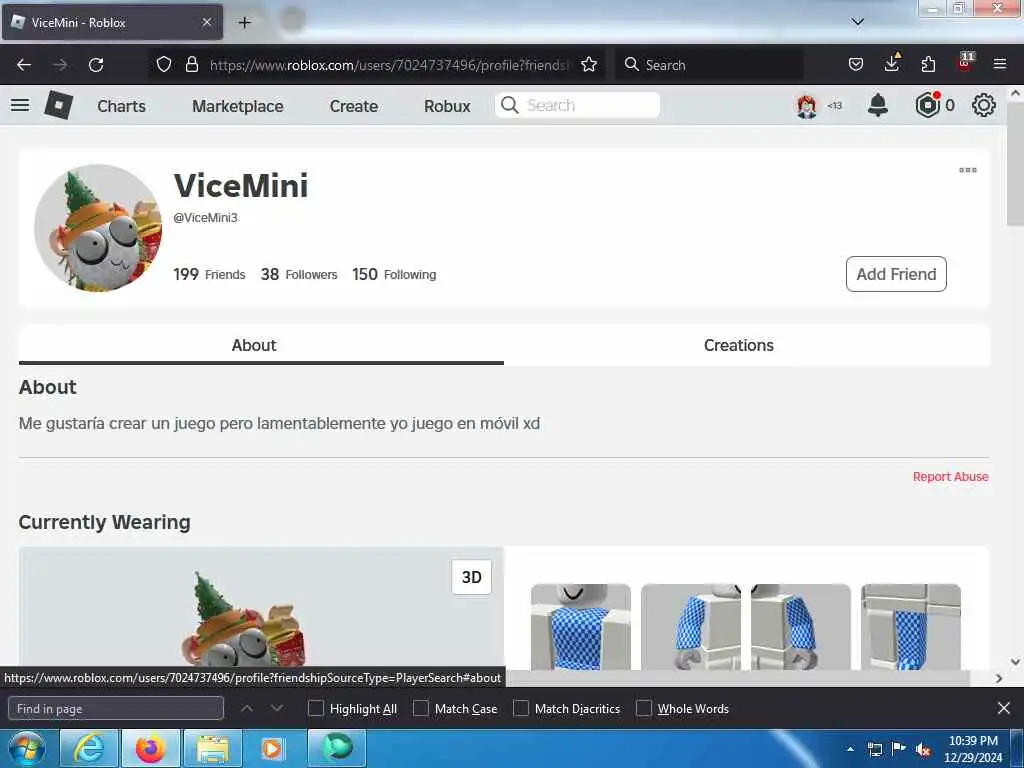Click the Report Abuse link

pos(950,477)
